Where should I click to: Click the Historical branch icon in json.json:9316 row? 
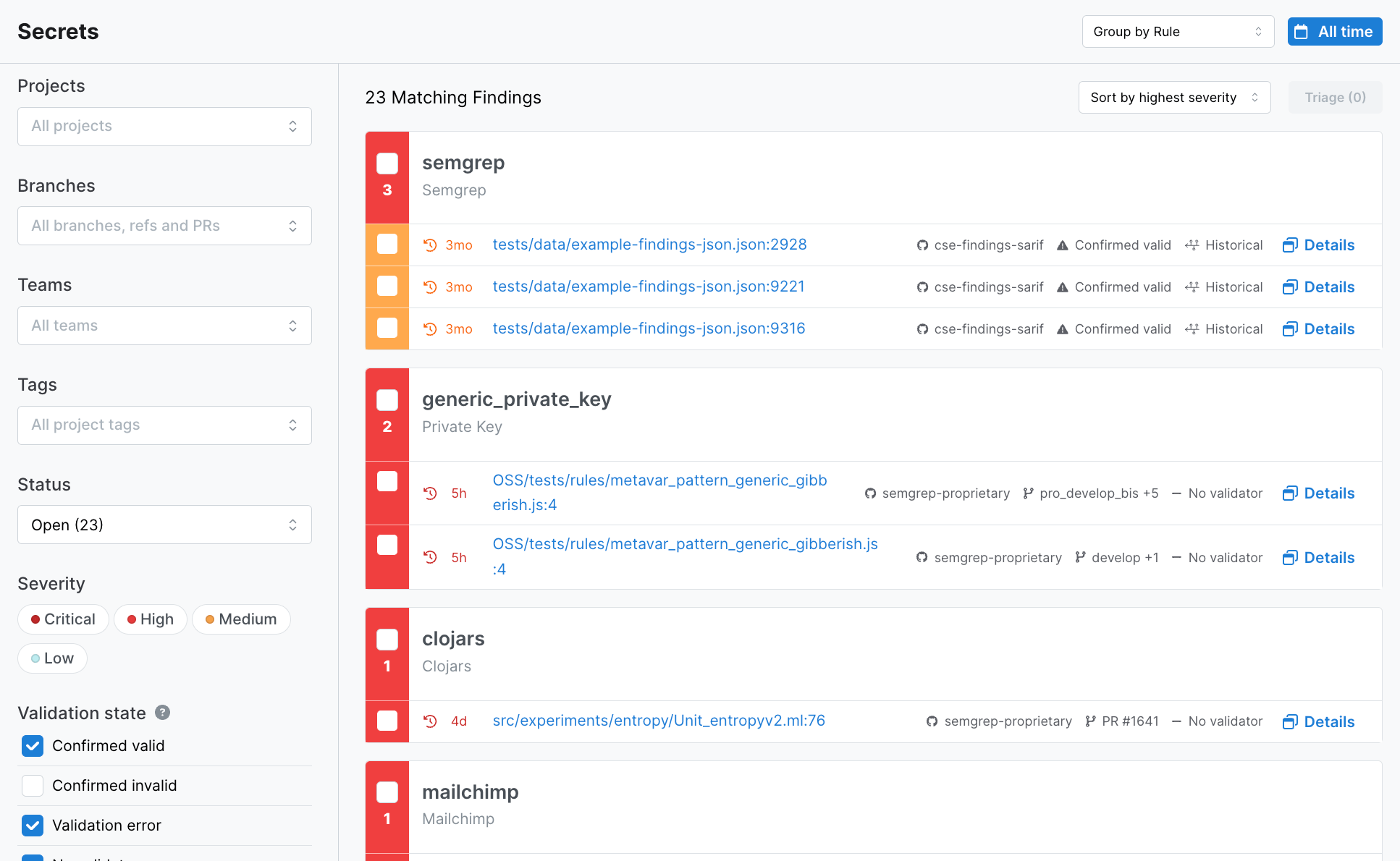1192,329
